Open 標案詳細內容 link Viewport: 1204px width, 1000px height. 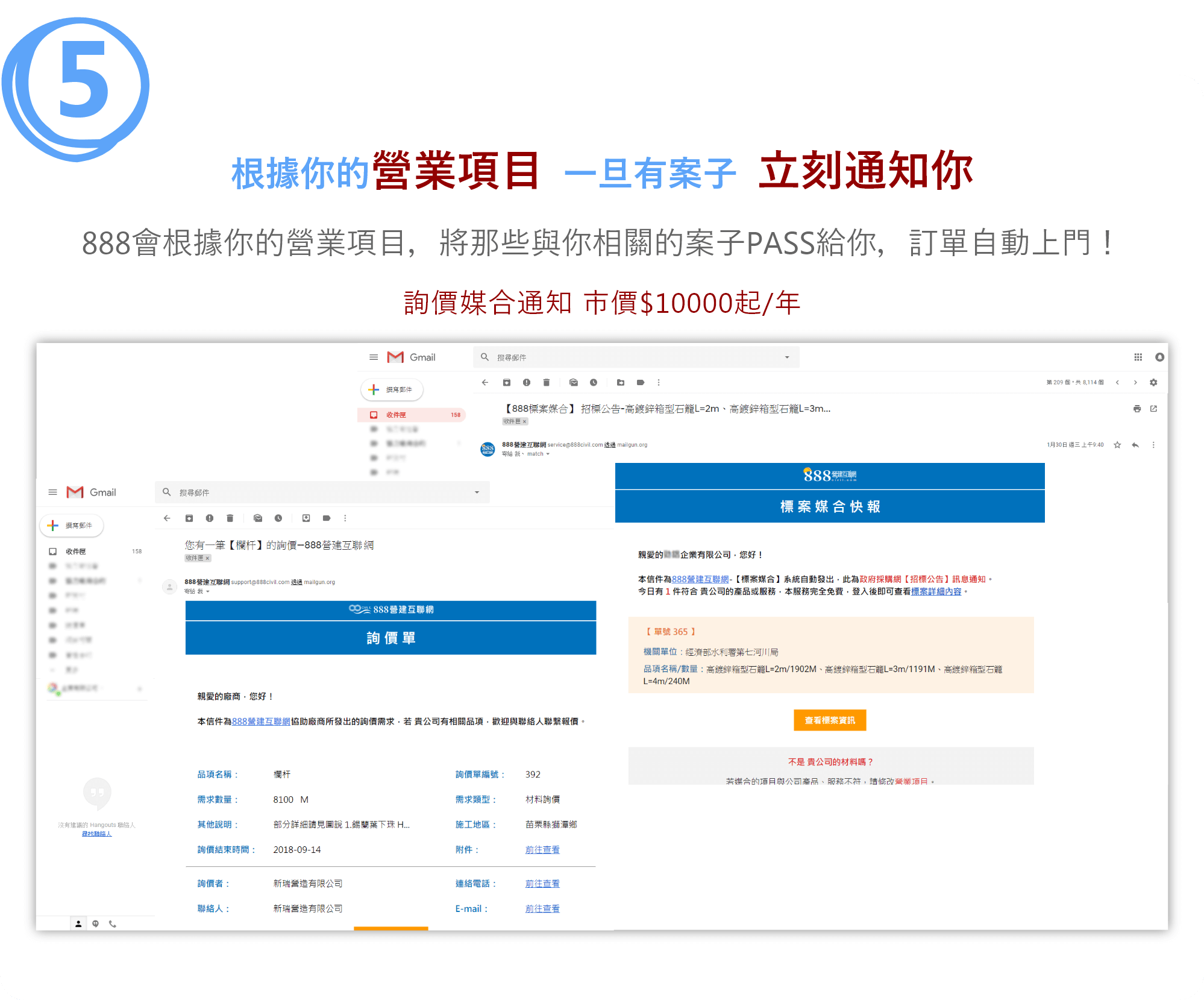(936, 592)
